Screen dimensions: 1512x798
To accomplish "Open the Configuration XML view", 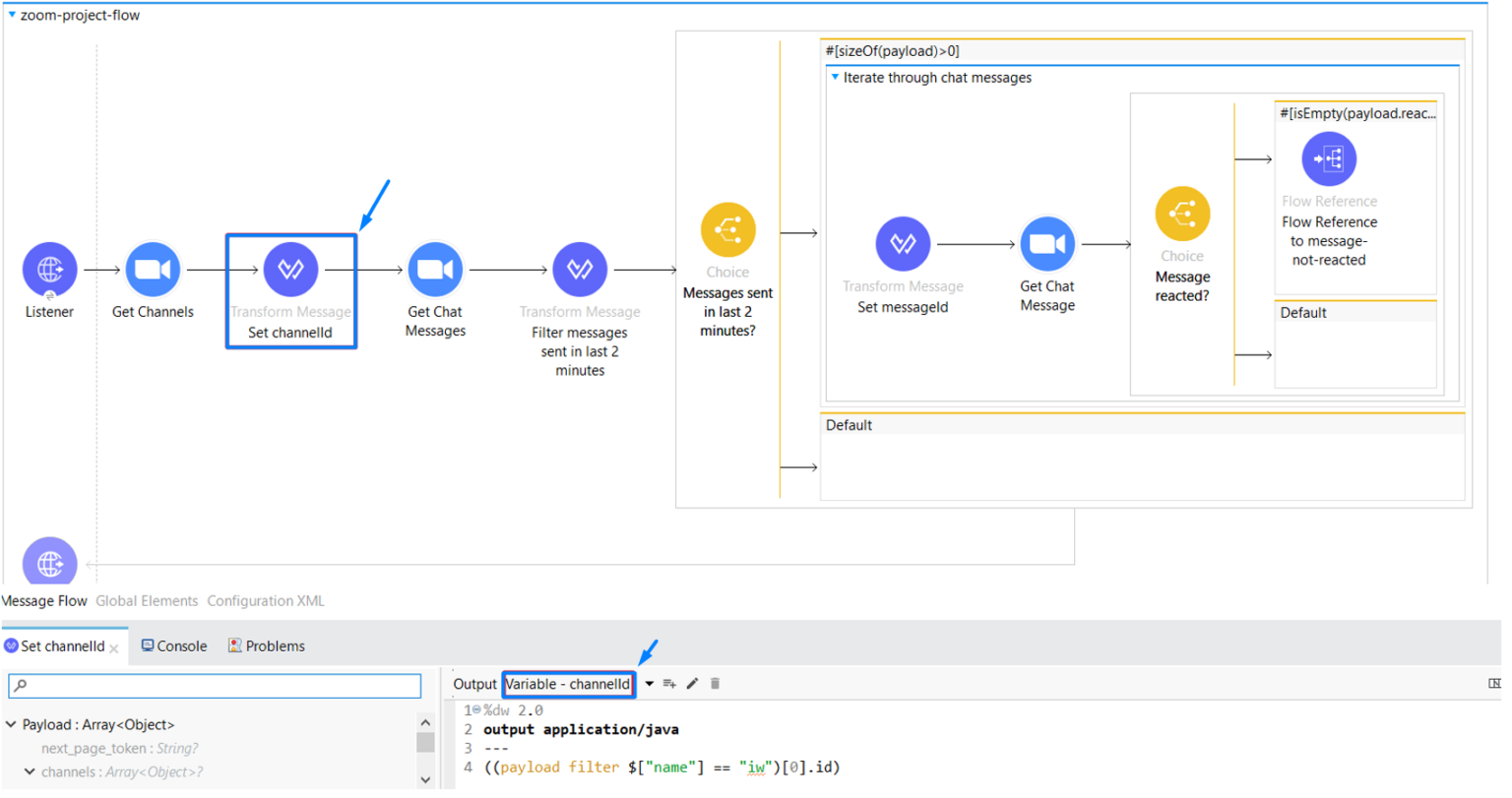I will click(265, 601).
